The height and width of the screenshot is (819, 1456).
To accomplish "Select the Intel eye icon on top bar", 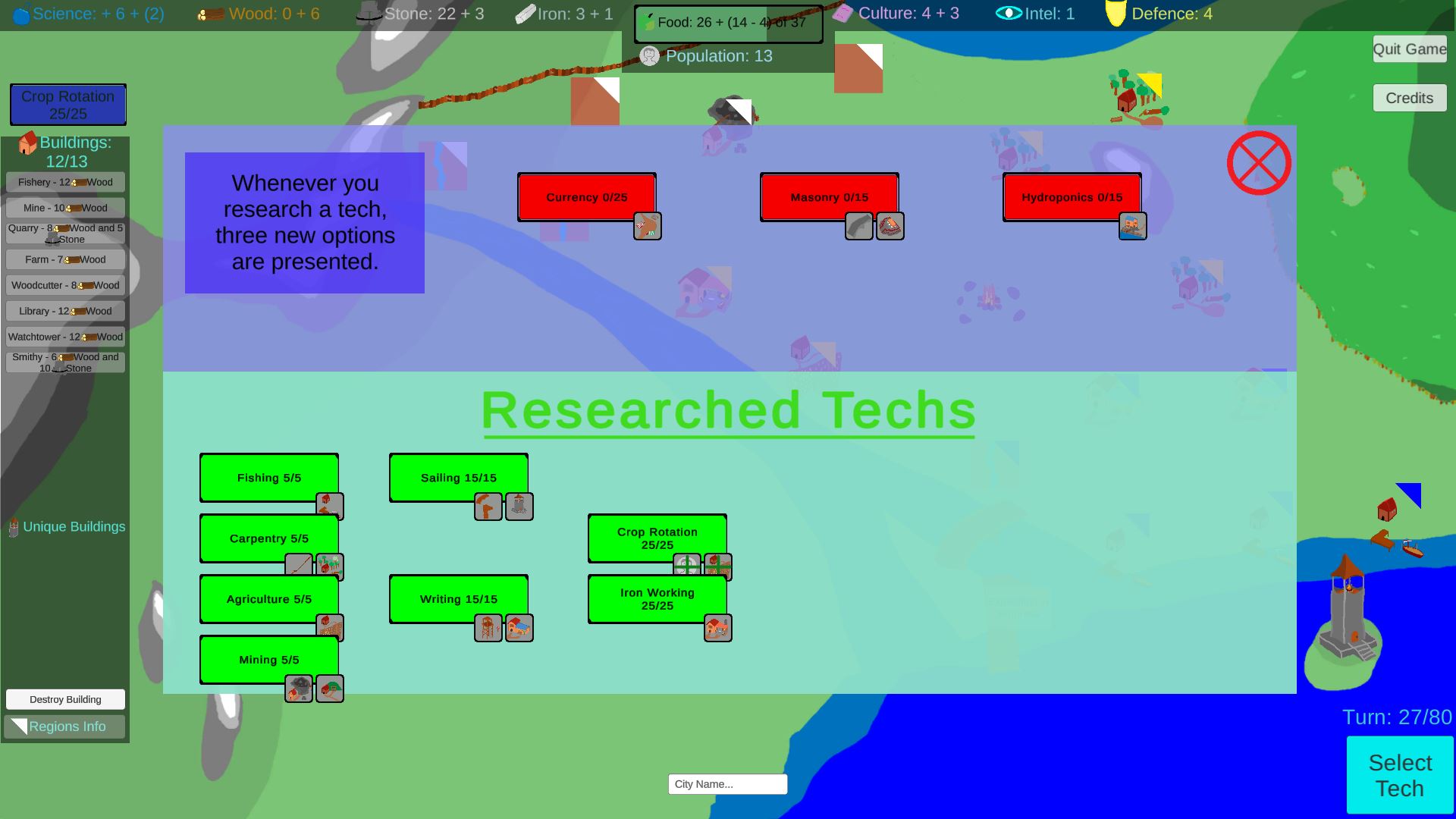I will [1008, 13].
